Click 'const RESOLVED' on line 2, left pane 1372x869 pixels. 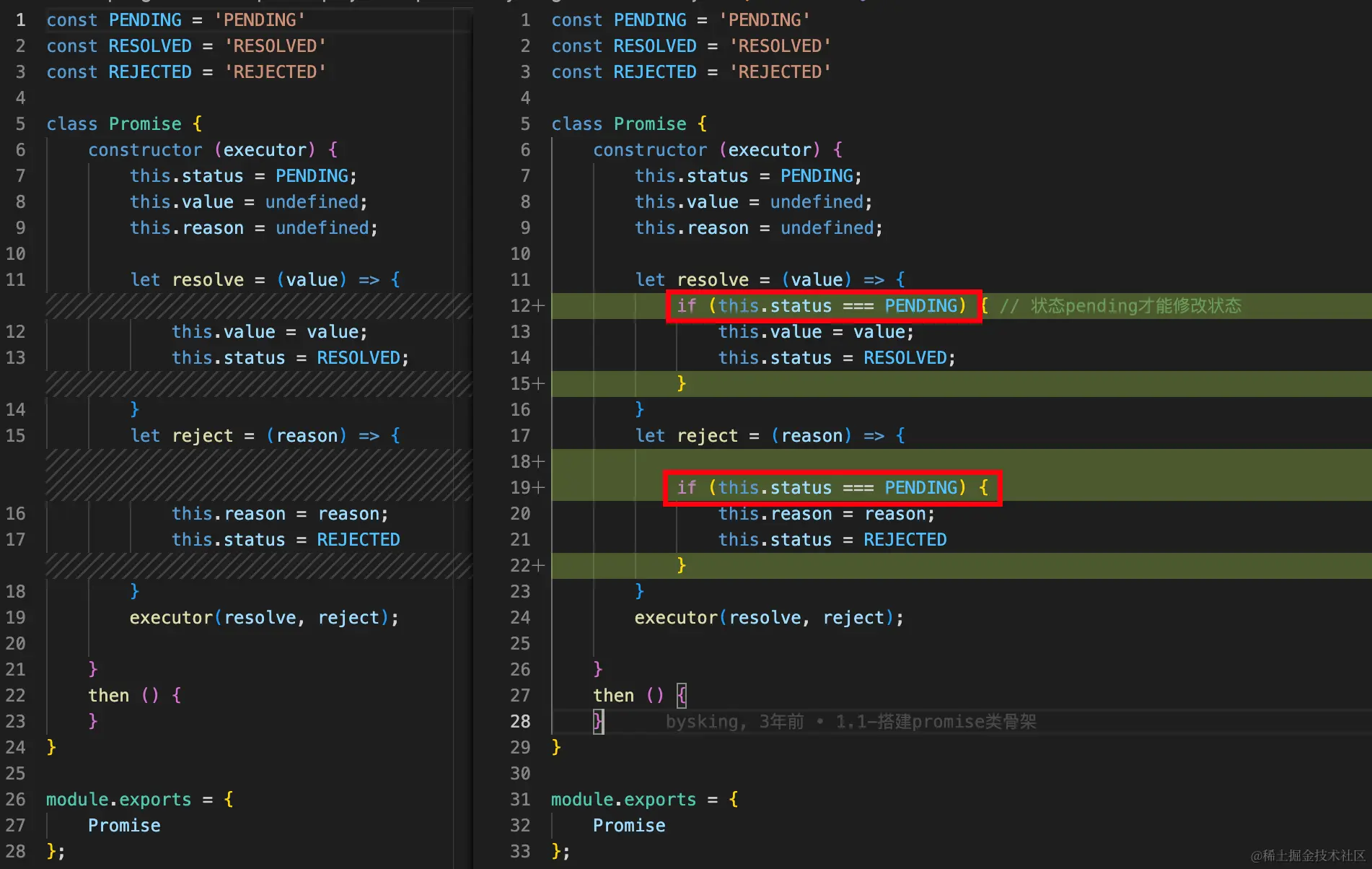point(119,46)
